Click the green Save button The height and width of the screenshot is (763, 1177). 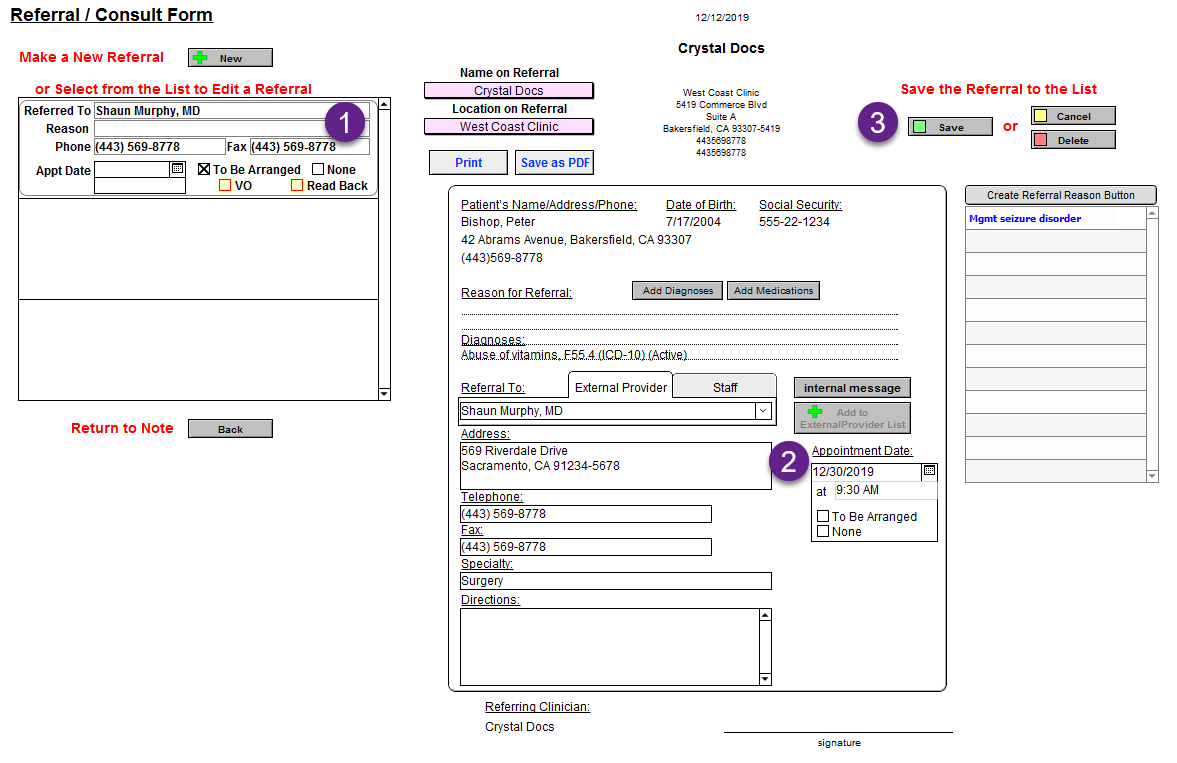(949, 127)
